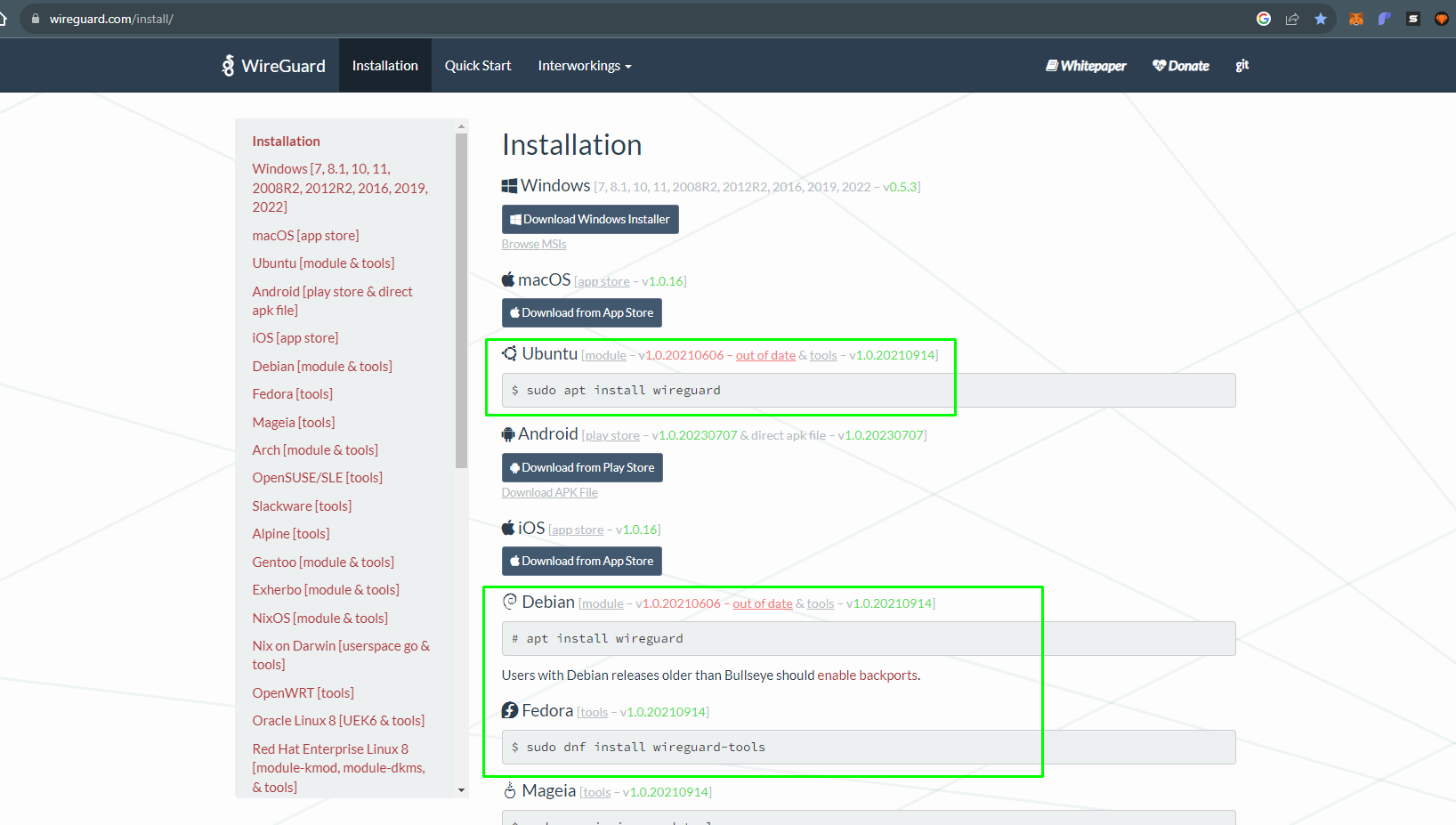Open the MetaMask fox extension
The width and height of the screenshot is (1456, 825).
[x=1356, y=19]
